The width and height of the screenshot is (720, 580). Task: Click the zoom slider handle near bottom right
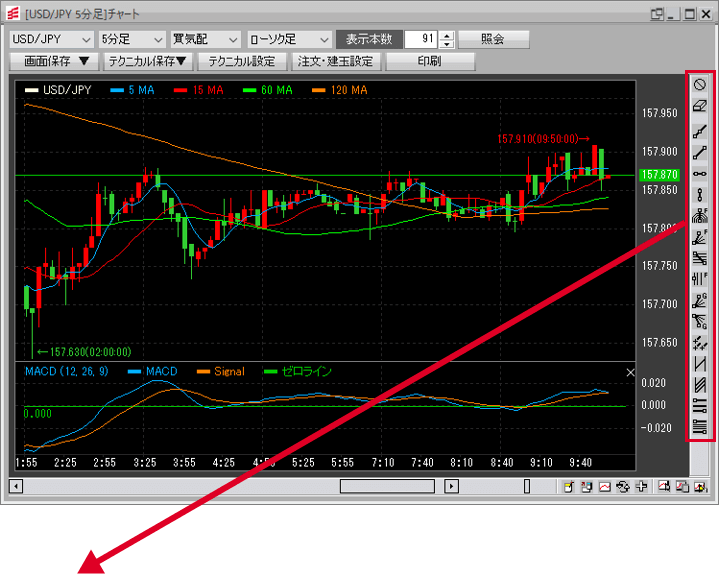[x=527, y=486]
